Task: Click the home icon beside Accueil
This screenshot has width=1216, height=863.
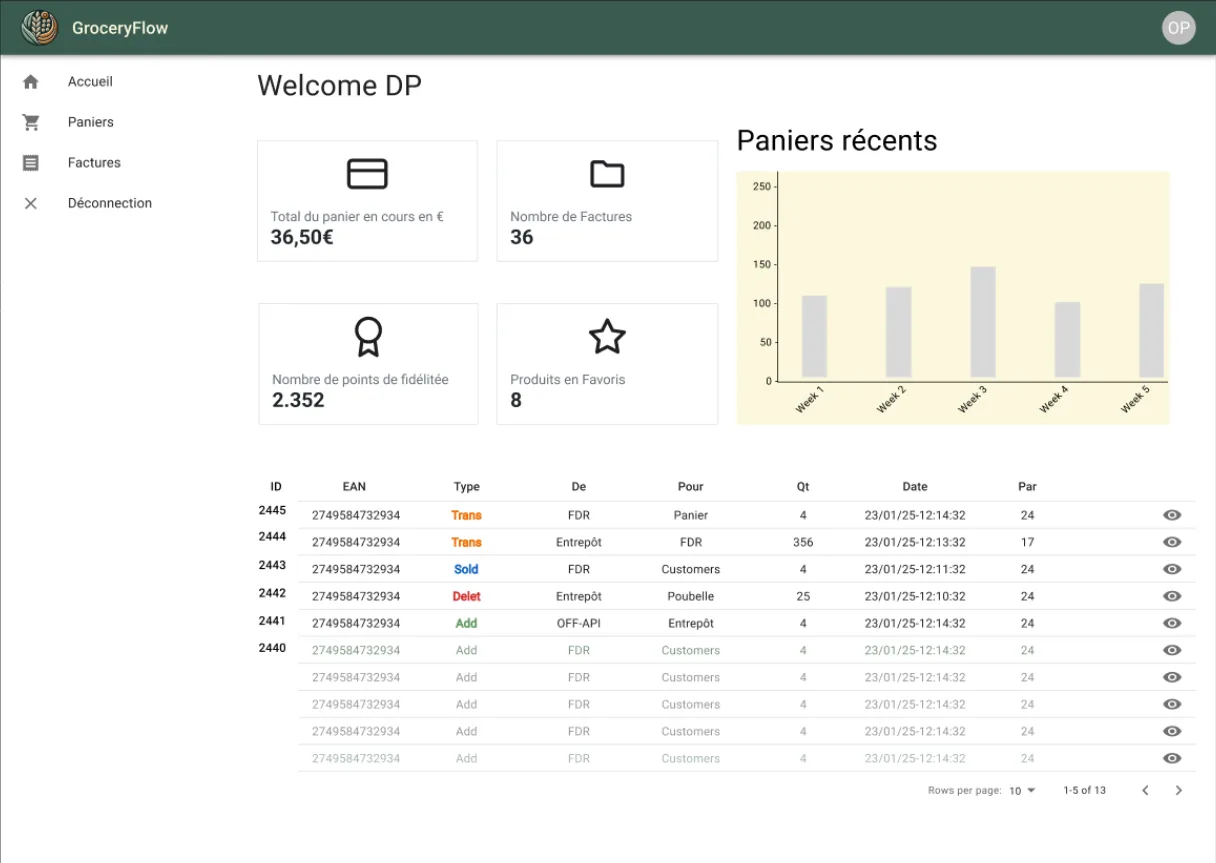Action: [31, 82]
